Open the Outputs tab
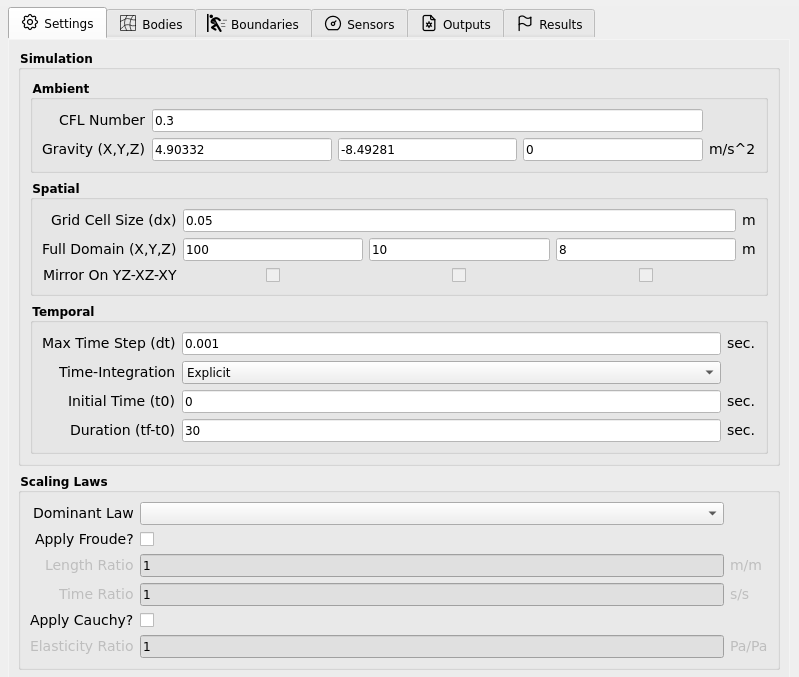Viewport: 799px width, 677px height. pyautogui.click(x=456, y=24)
